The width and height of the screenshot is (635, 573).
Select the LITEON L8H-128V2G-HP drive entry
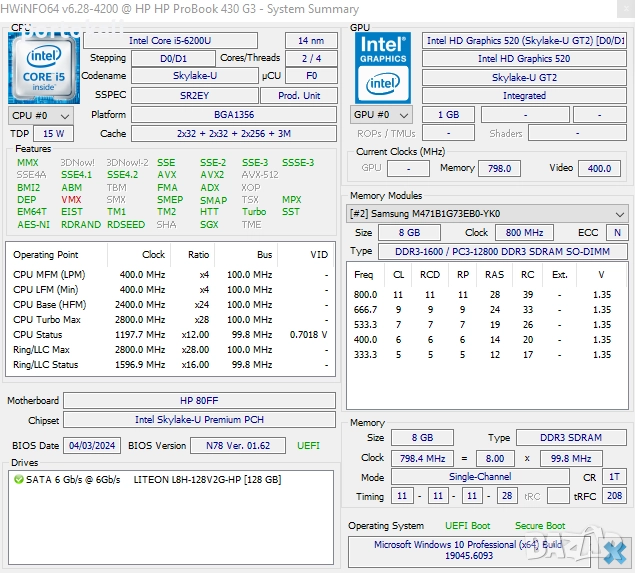[x=207, y=479]
